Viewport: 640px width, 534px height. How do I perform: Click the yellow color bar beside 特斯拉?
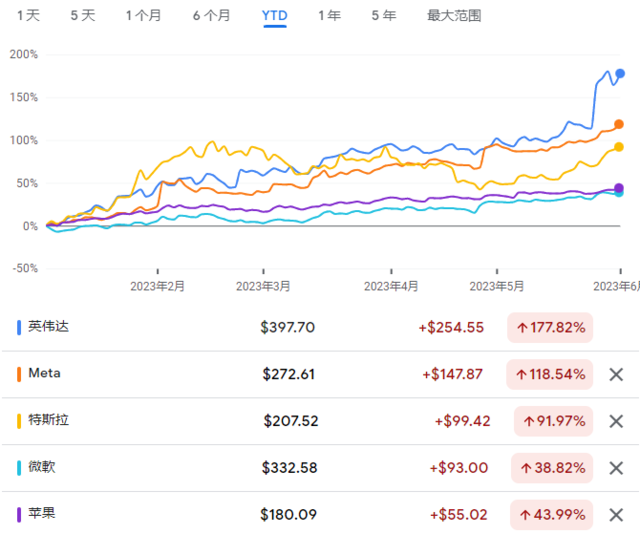click(19, 421)
